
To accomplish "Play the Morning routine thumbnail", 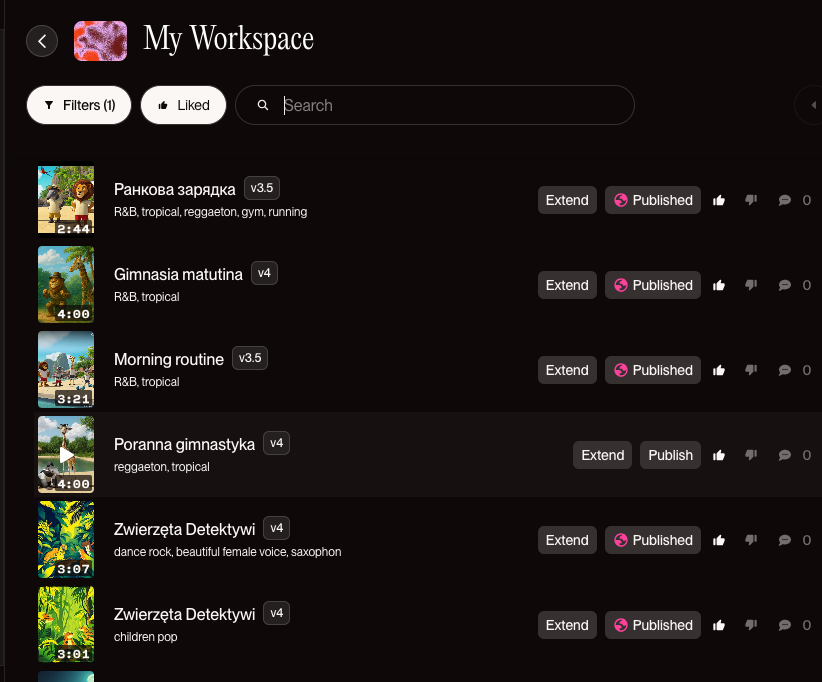I will pos(66,370).
